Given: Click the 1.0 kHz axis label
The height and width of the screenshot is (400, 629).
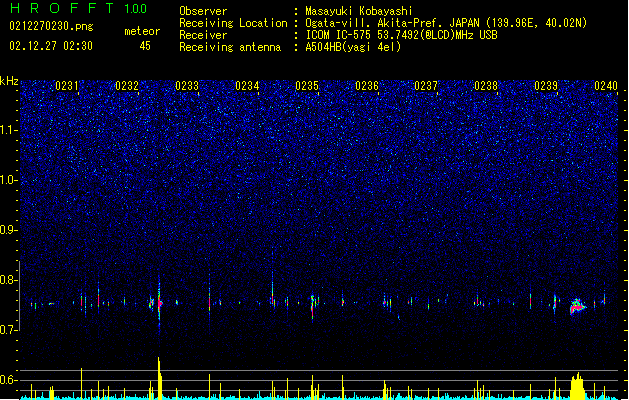Looking at the screenshot, I should [x=9, y=180].
